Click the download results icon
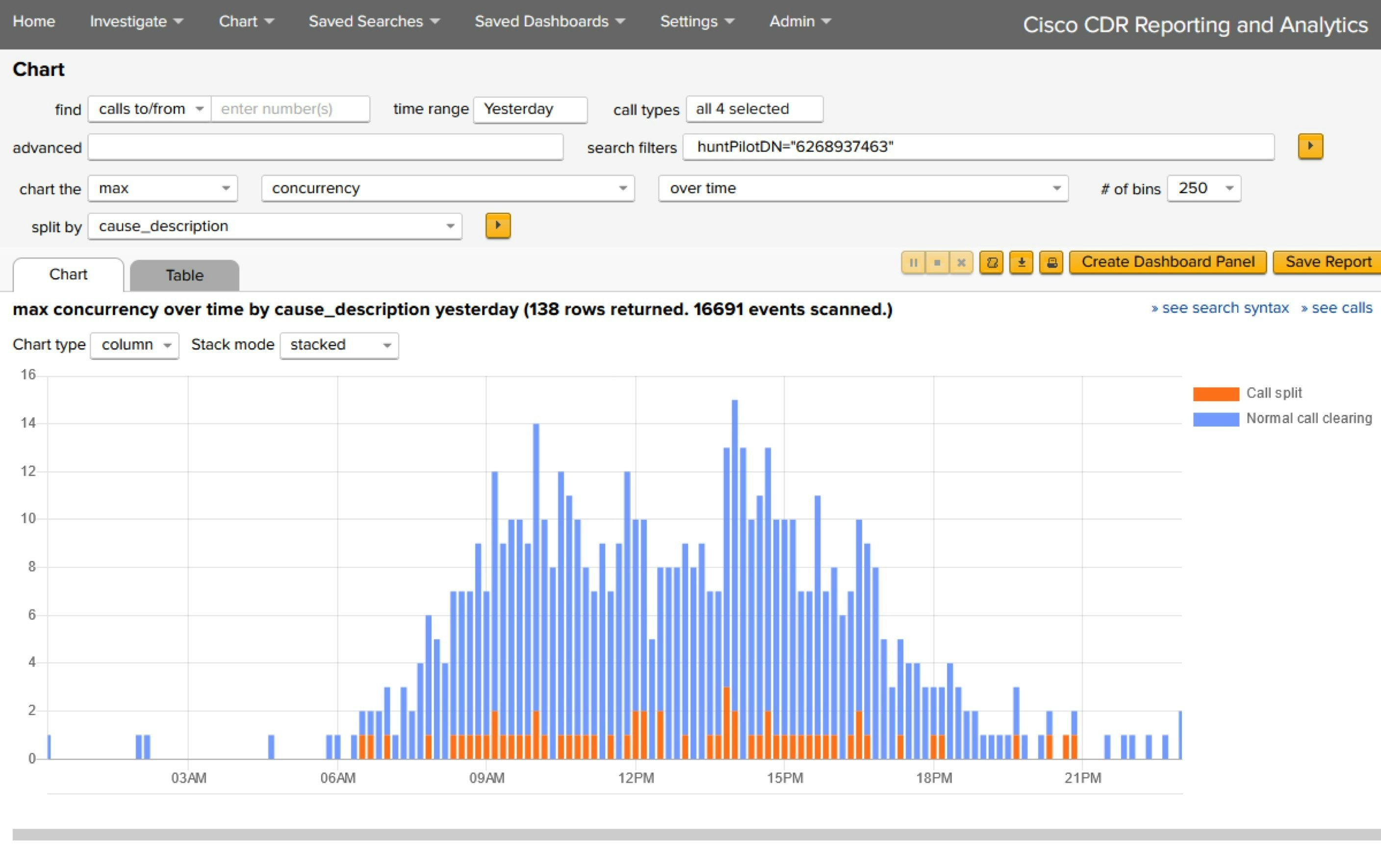 (1021, 262)
